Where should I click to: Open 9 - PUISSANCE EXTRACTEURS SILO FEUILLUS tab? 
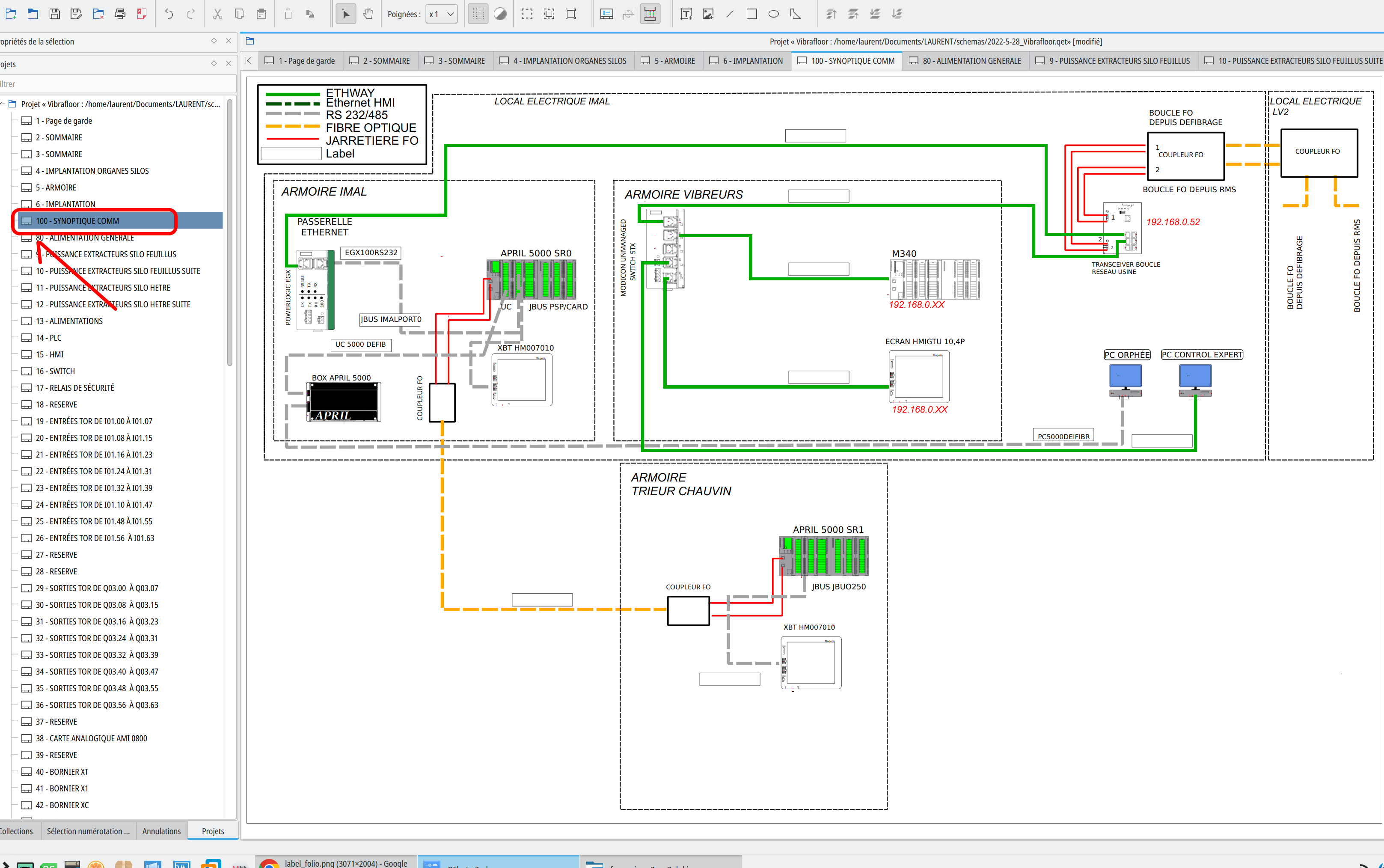tap(1113, 61)
